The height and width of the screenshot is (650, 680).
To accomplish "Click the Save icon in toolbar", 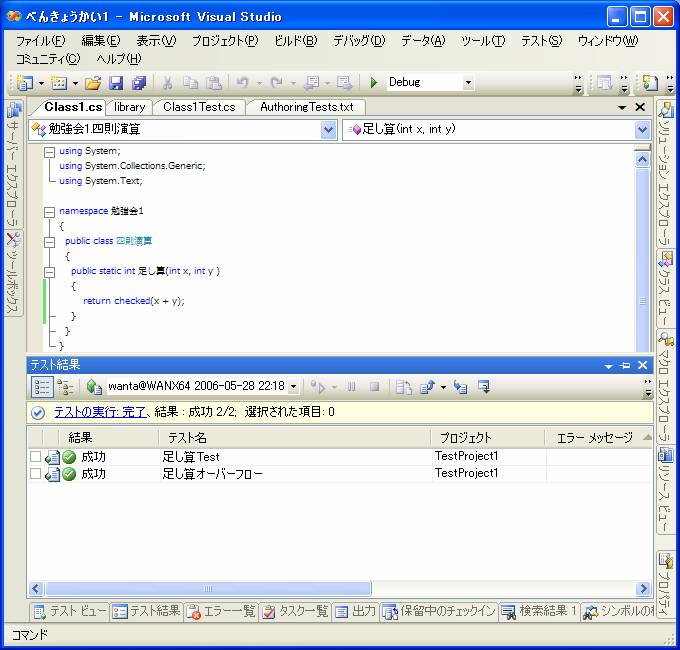I will click(116, 82).
